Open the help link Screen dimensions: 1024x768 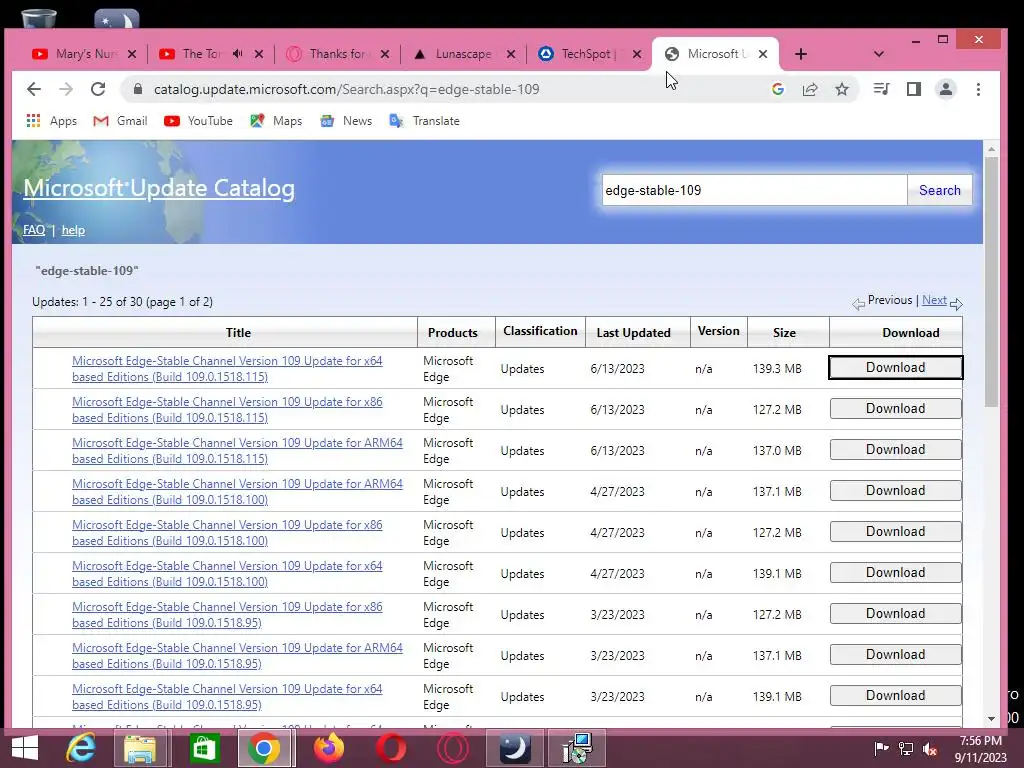pyautogui.click(x=73, y=230)
